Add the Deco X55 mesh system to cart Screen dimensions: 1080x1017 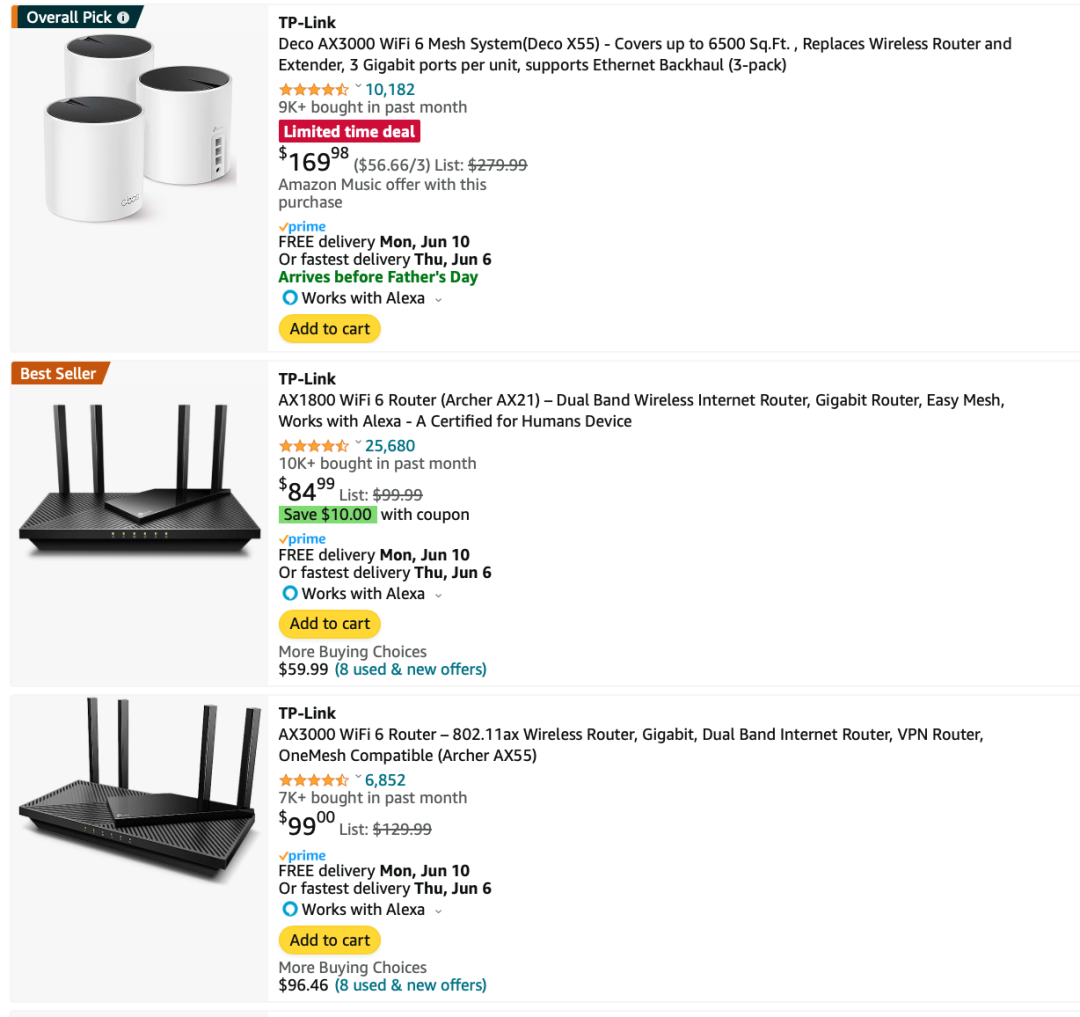coord(329,329)
